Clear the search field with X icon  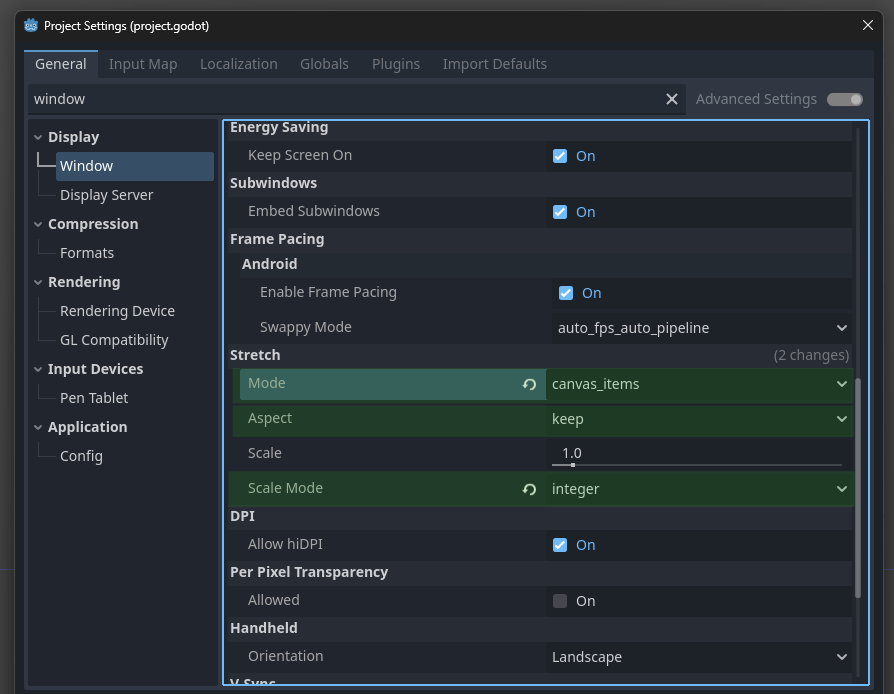pos(672,99)
